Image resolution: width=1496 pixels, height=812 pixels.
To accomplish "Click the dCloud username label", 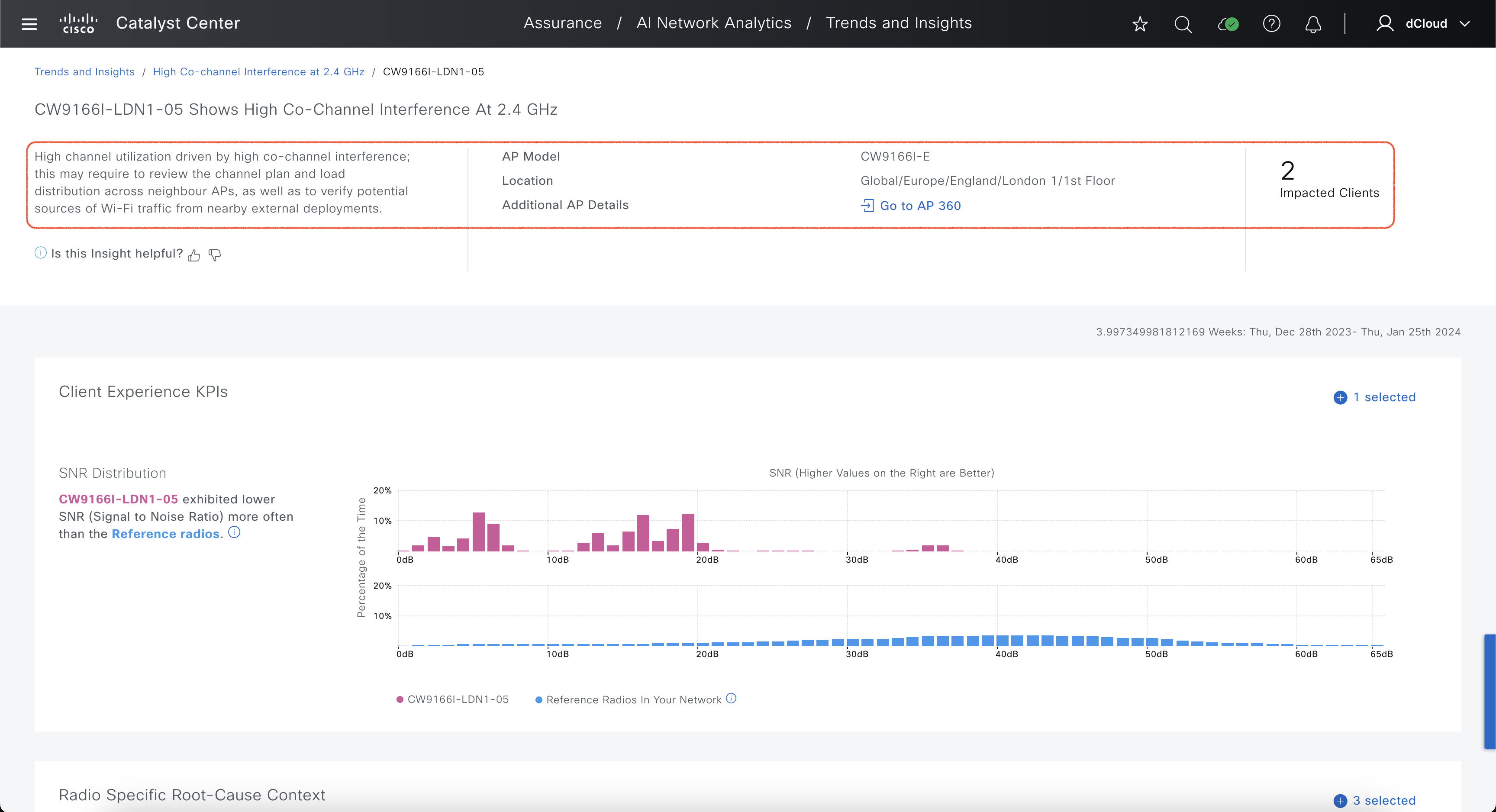I will [x=1426, y=24].
